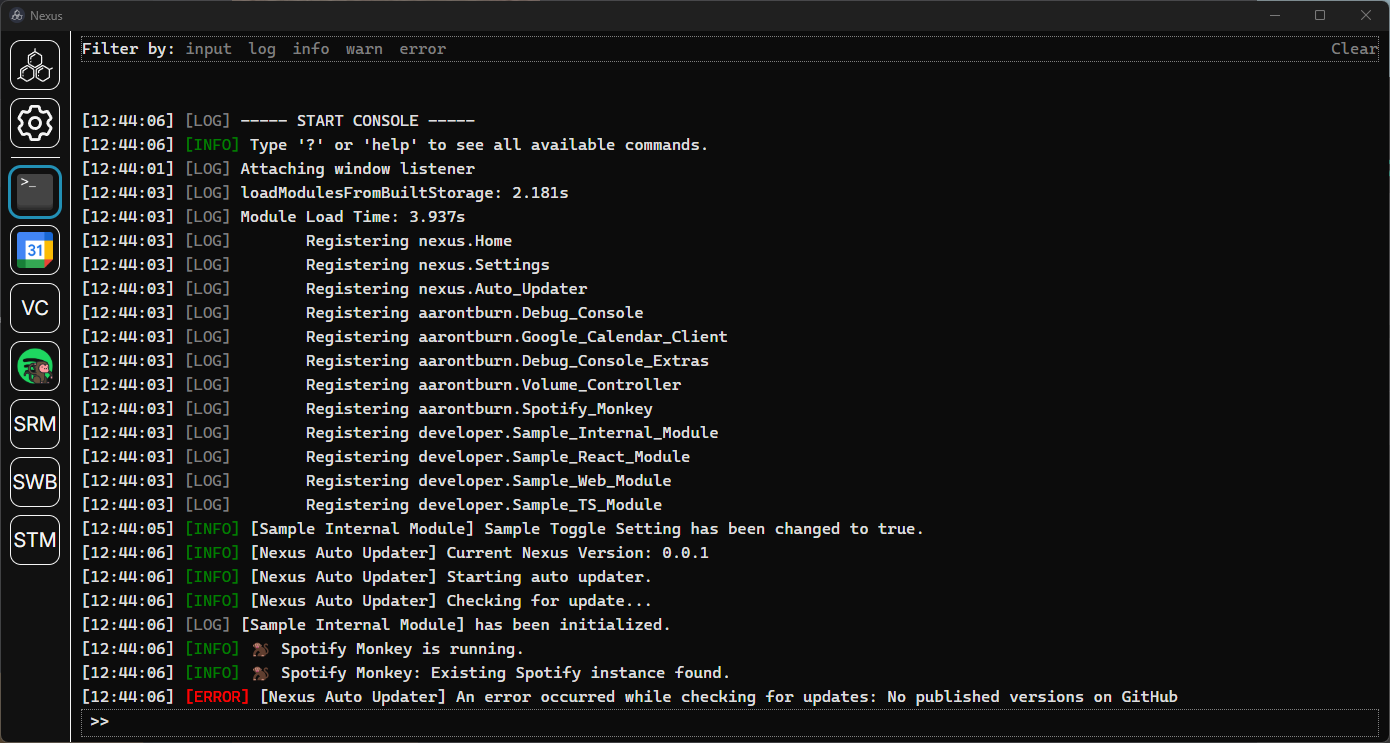Maximize the Nexus window
The width and height of the screenshot is (1390, 743).
1320,15
